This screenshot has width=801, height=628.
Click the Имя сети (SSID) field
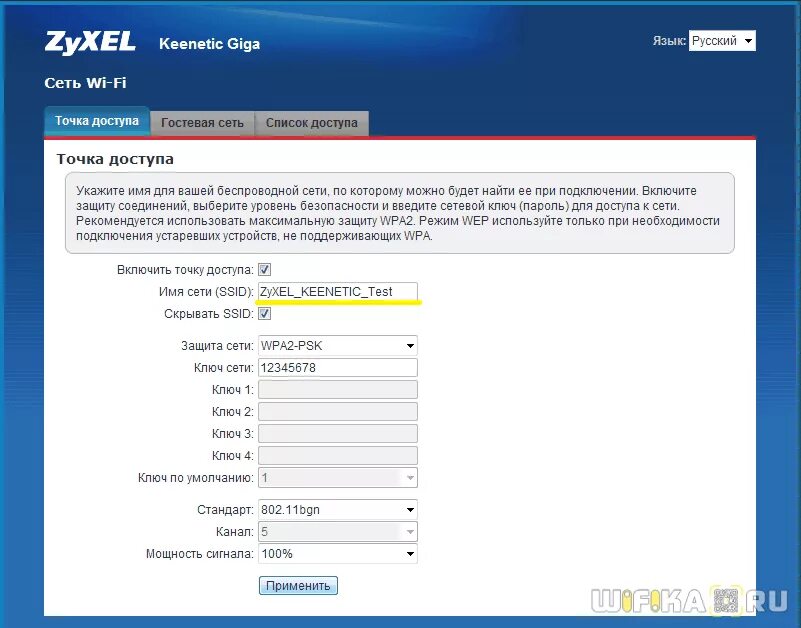tap(338, 292)
